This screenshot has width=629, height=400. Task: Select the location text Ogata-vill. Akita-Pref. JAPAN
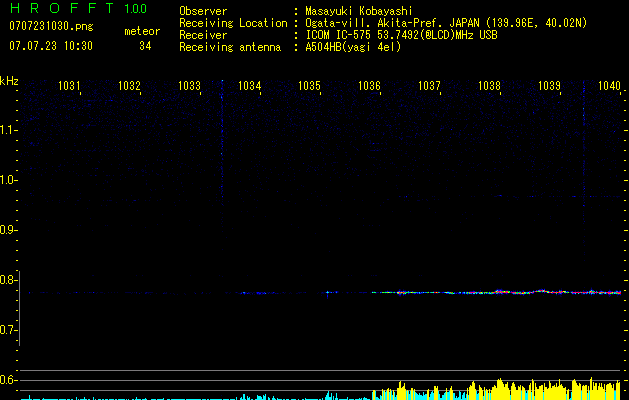point(393,23)
